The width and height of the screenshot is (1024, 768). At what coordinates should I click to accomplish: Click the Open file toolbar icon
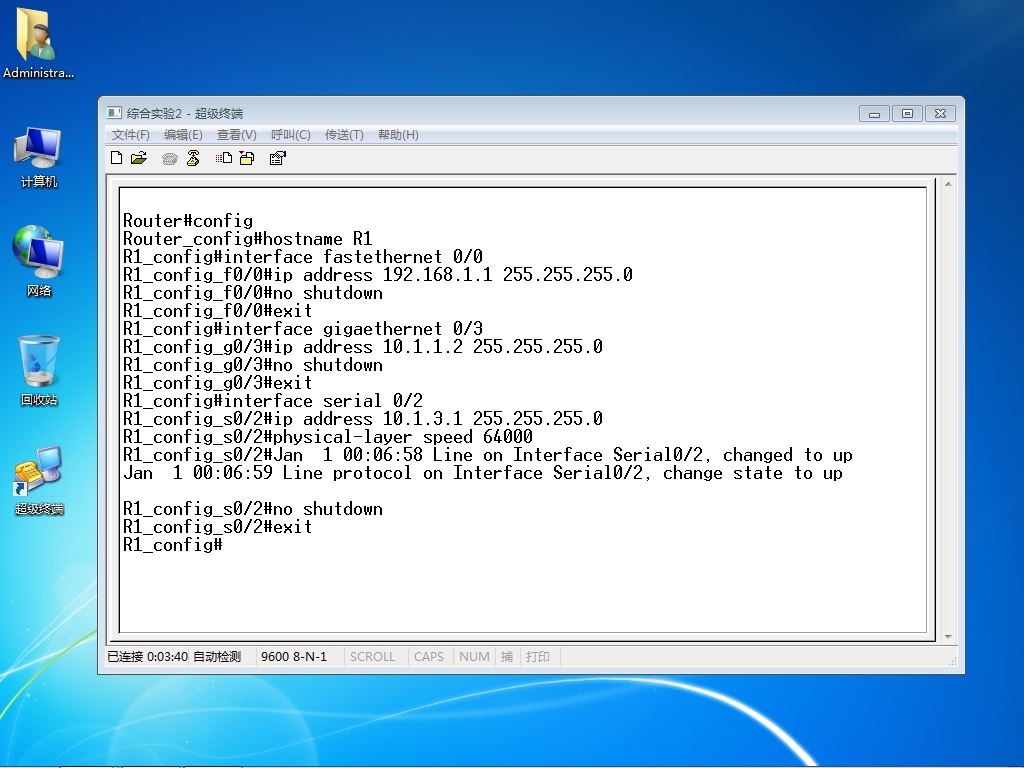coord(139,157)
